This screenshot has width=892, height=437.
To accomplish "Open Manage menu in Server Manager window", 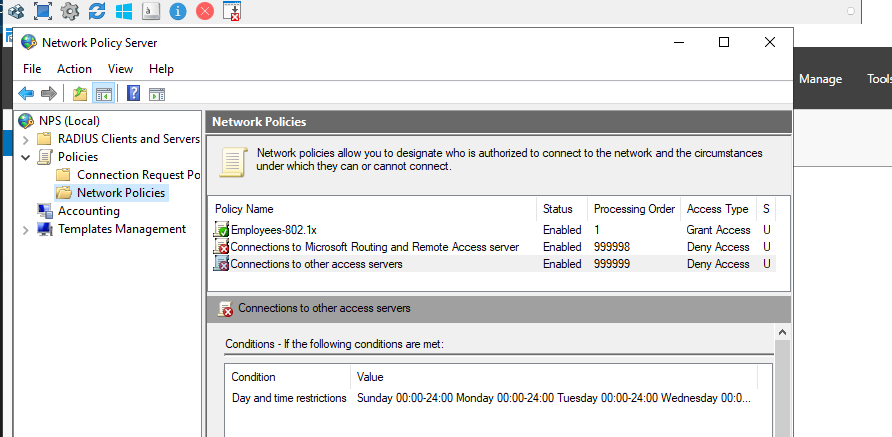I will tap(820, 79).
